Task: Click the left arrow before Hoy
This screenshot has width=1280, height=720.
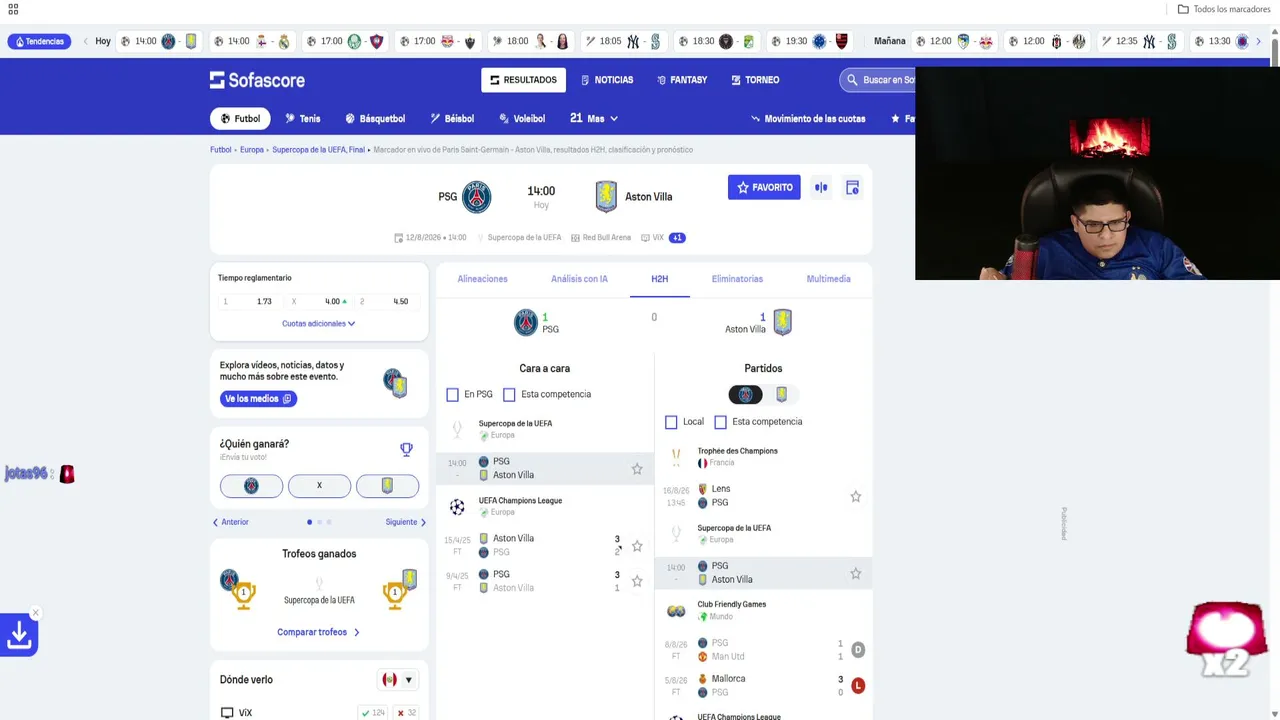Action: click(84, 41)
